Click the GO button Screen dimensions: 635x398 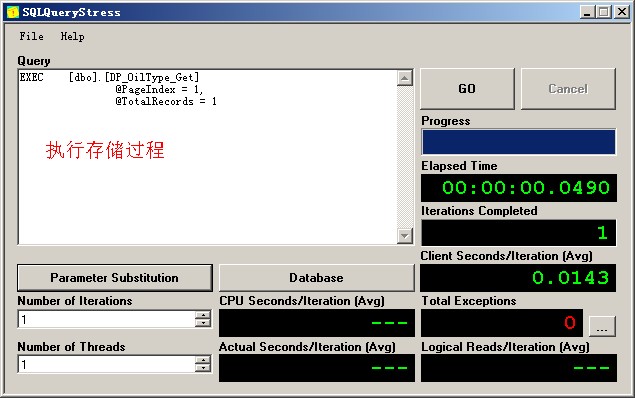[x=467, y=89]
